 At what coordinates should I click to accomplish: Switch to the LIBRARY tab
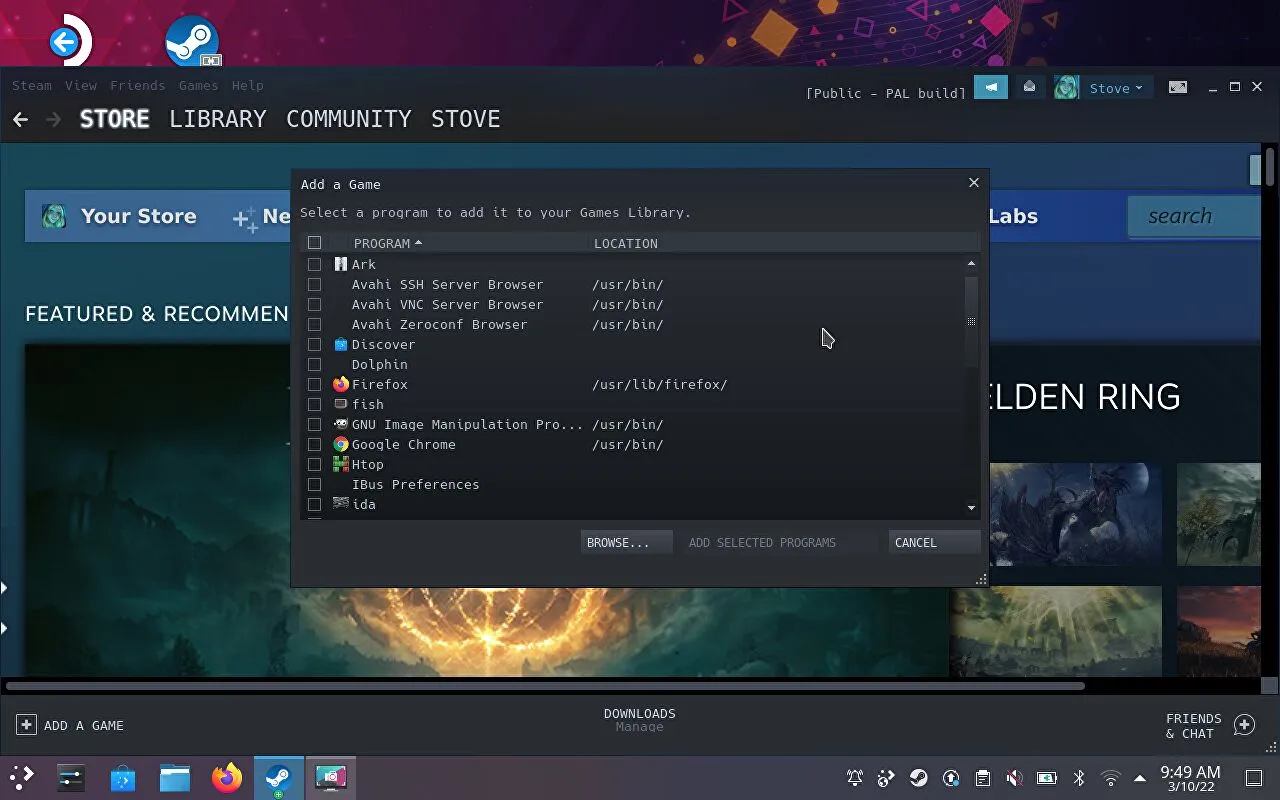click(218, 119)
